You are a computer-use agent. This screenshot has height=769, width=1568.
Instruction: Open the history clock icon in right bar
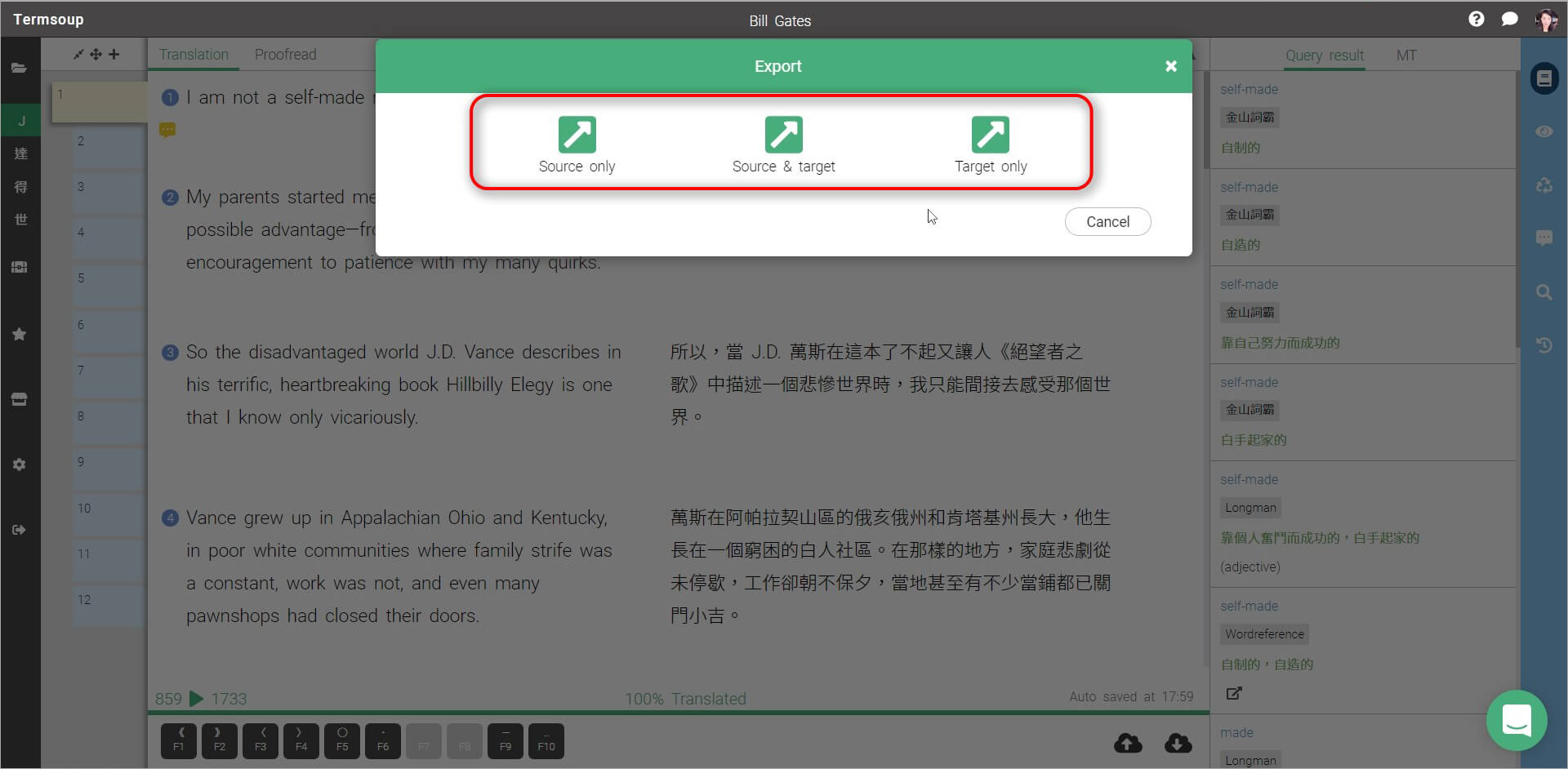(1543, 345)
